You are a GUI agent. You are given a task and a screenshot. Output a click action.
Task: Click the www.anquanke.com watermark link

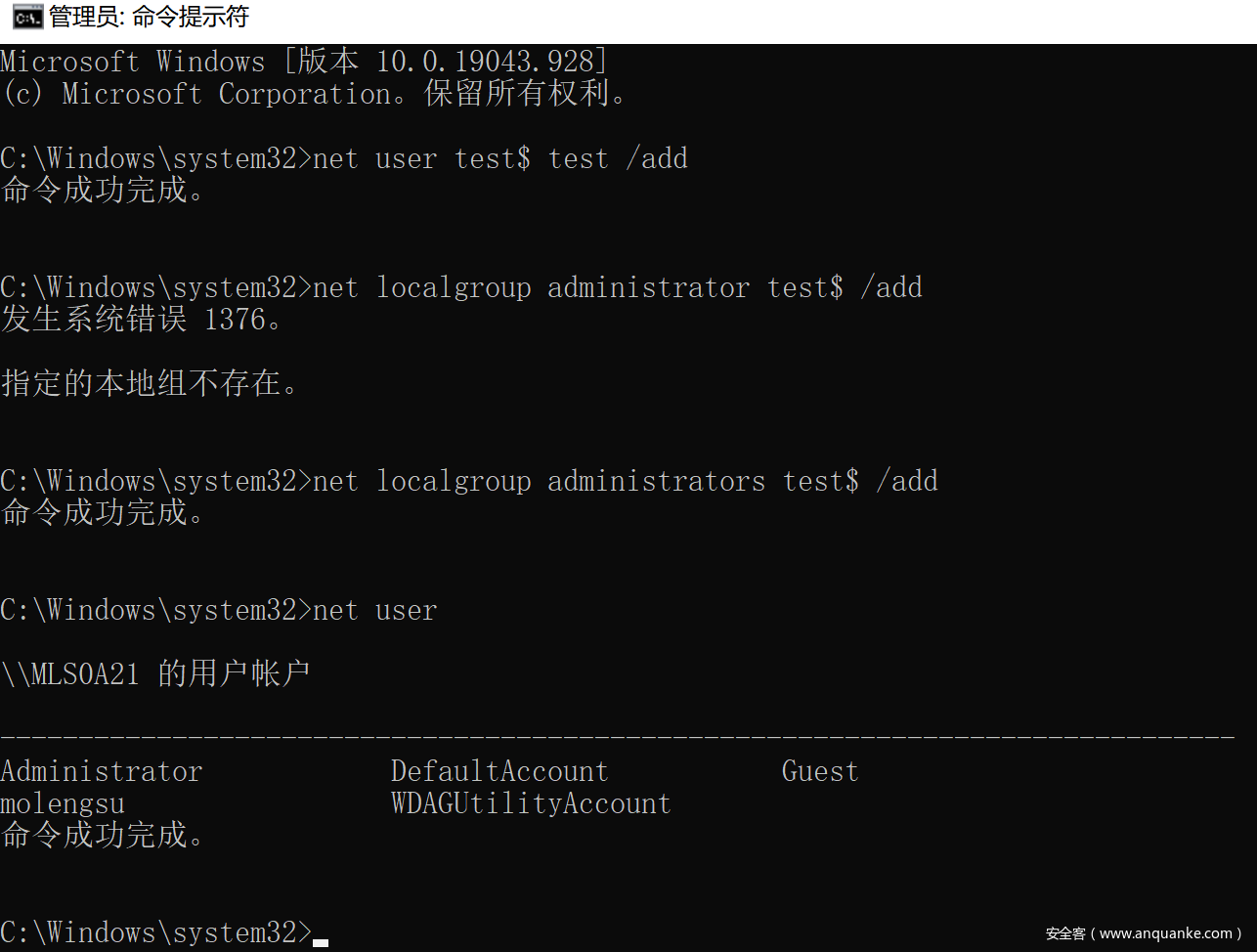click(1165, 933)
